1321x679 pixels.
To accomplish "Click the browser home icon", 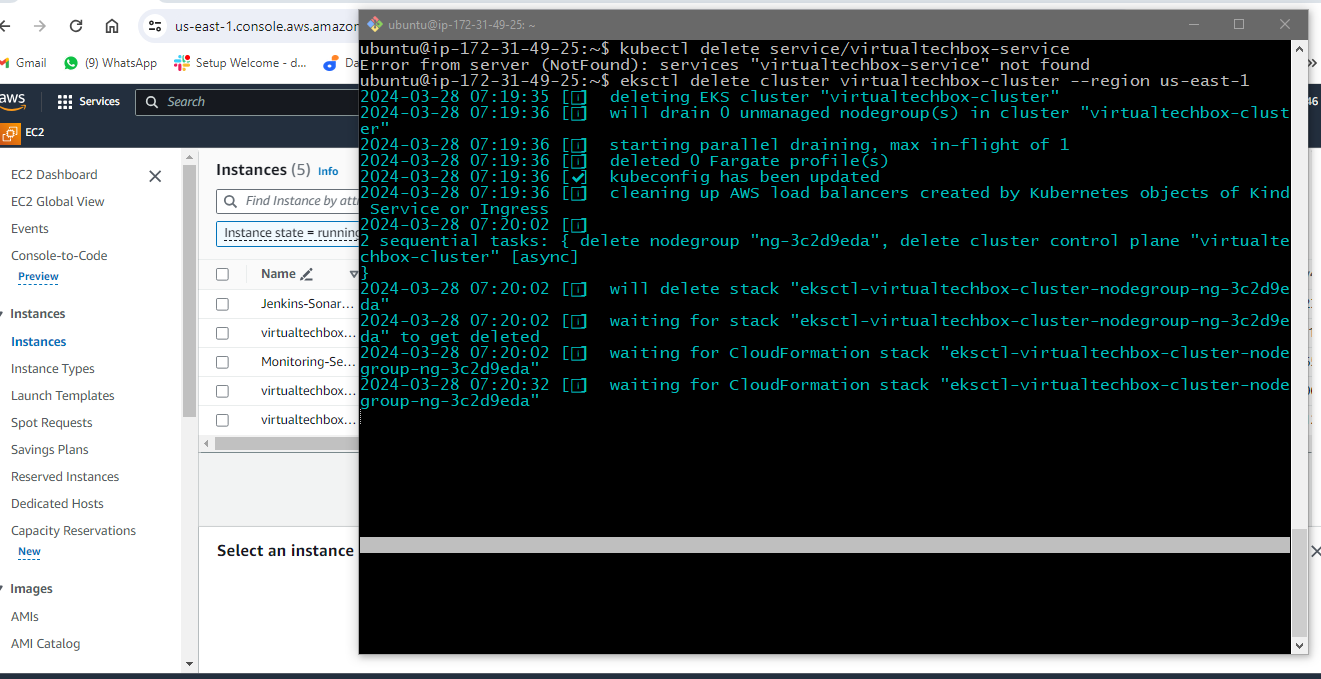I will pos(112,26).
